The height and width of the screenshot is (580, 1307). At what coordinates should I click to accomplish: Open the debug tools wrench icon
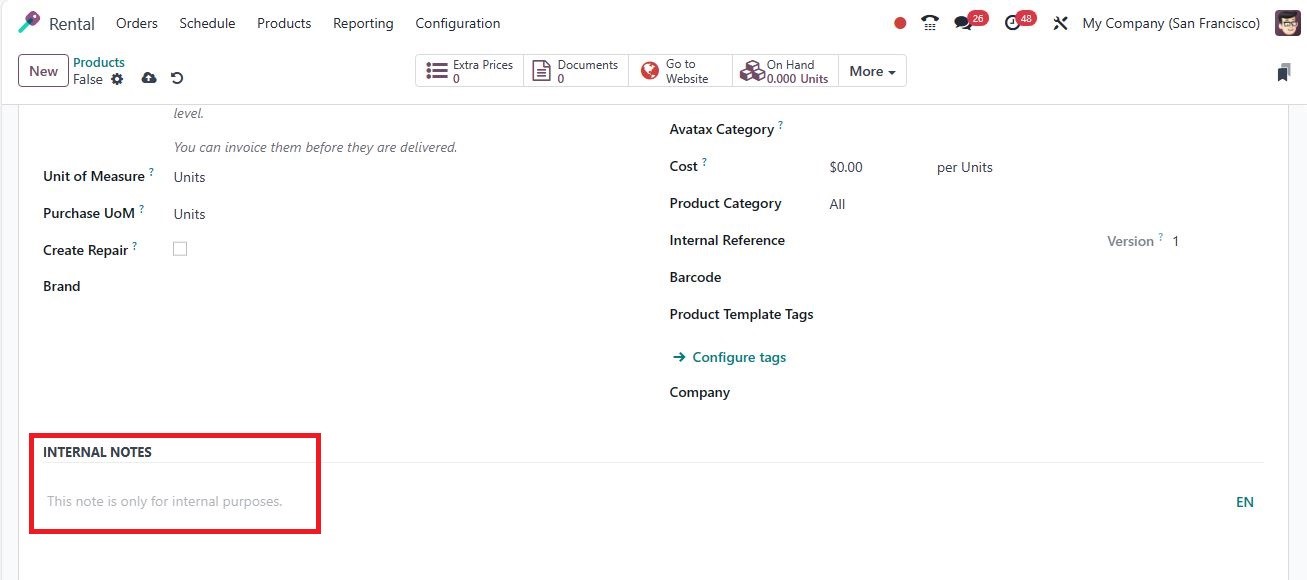[x=1060, y=23]
